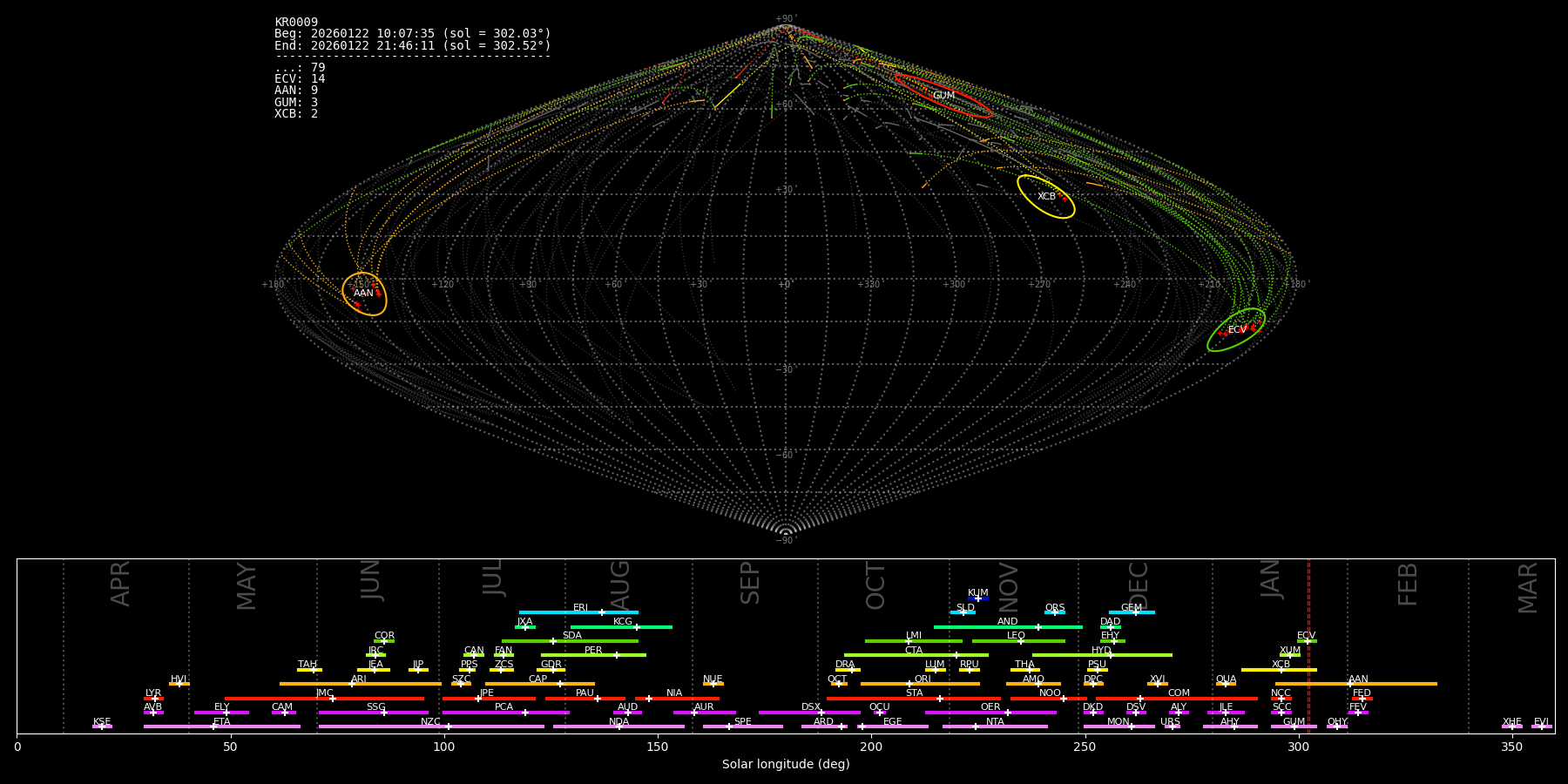The height and width of the screenshot is (784, 1568).
Task: Click the End: 20260122 21:46:11 line
Action: 413,45
